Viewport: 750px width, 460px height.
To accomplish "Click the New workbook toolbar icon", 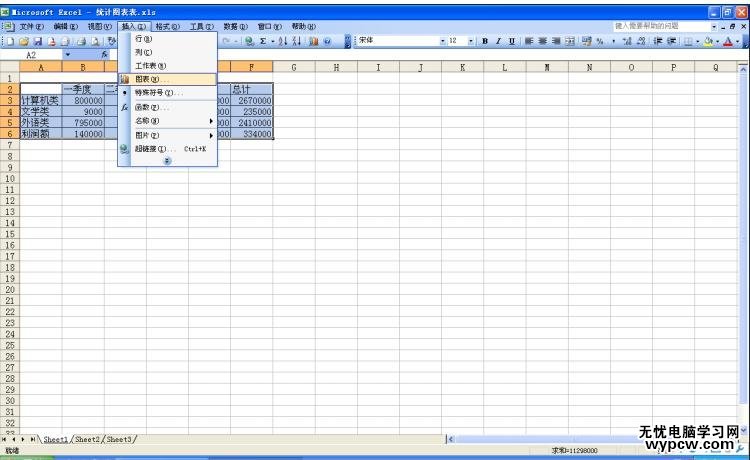I will click(10, 41).
